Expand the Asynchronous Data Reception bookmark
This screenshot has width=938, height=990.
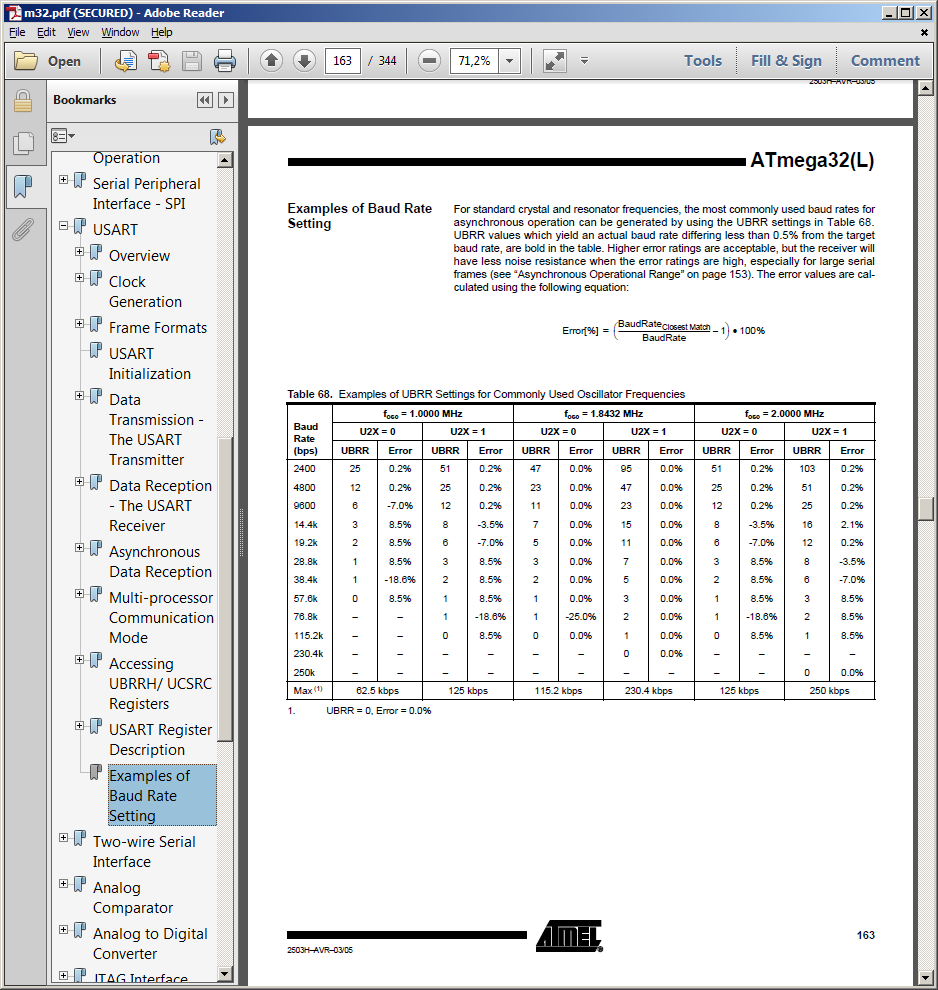tap(80, 548)
